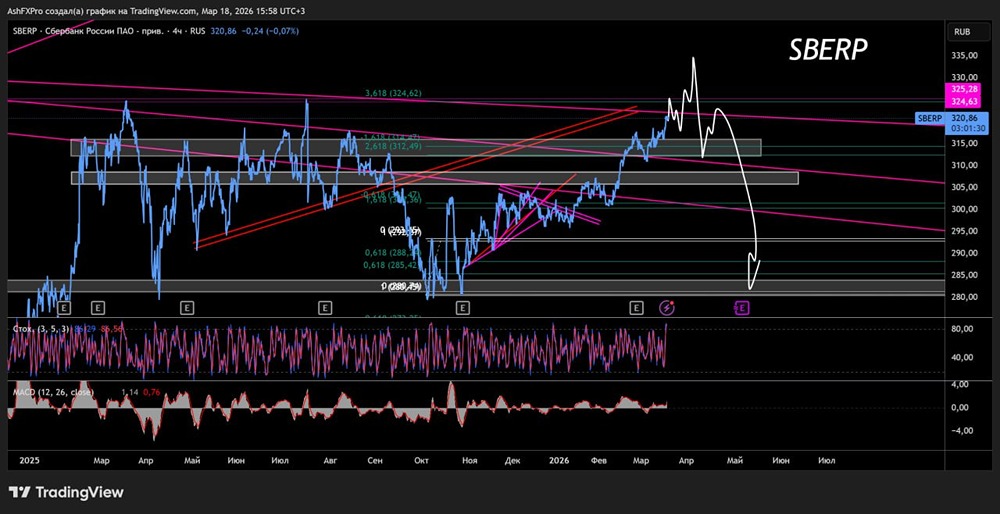The image size is (1000, 514).
Task: Click the 335,00 price axis value
Action: [x=964, y=55]
